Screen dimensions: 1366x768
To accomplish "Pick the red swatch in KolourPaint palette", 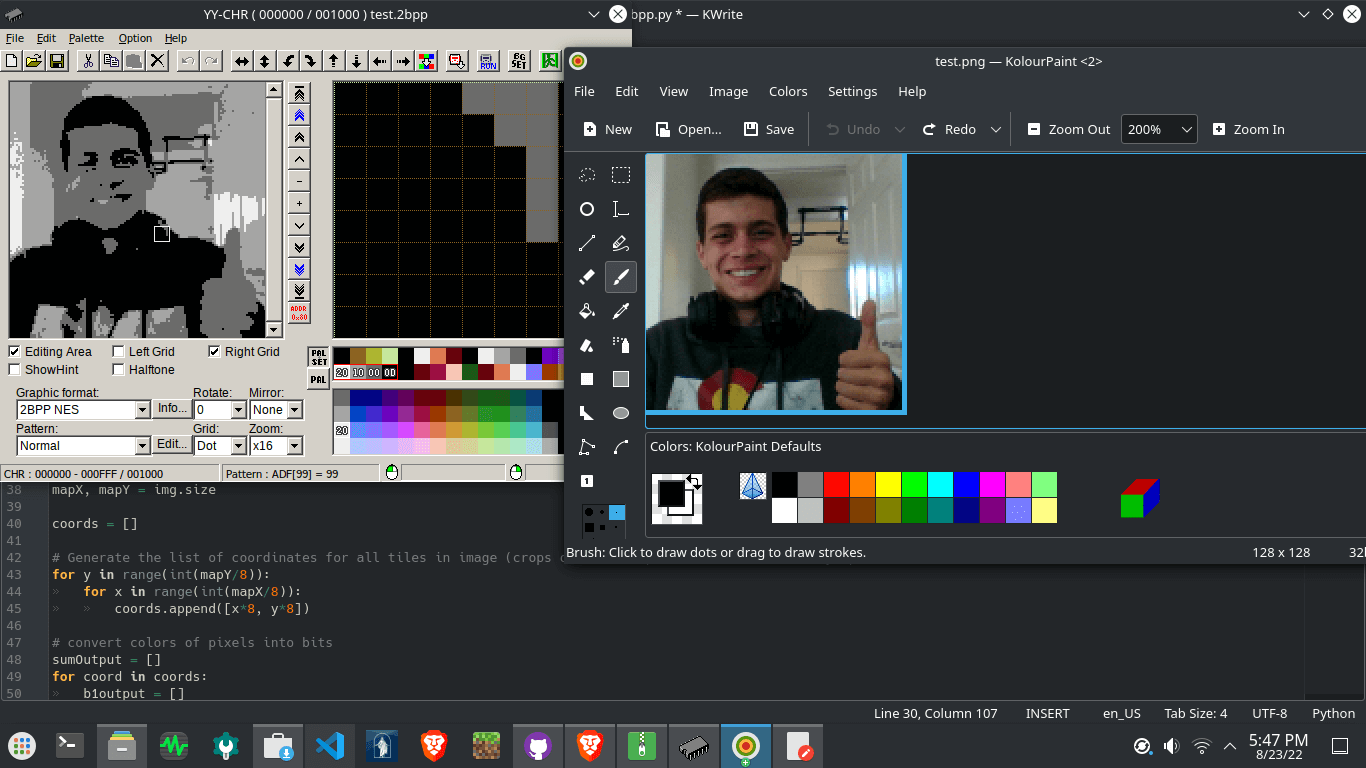I will (x=836, y=485).
